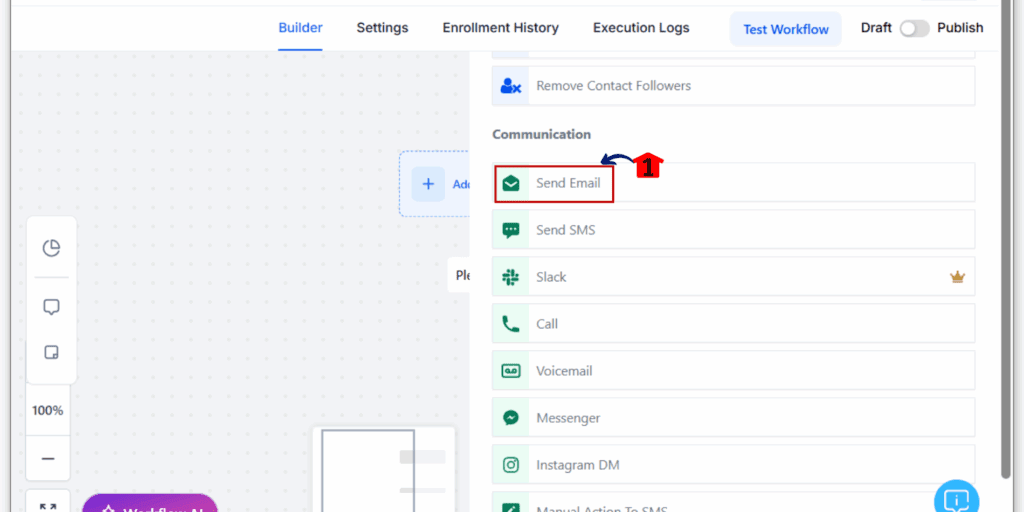Choose the Slack logo icon
Screen dimensions: 1024x512
pos(511,277)
